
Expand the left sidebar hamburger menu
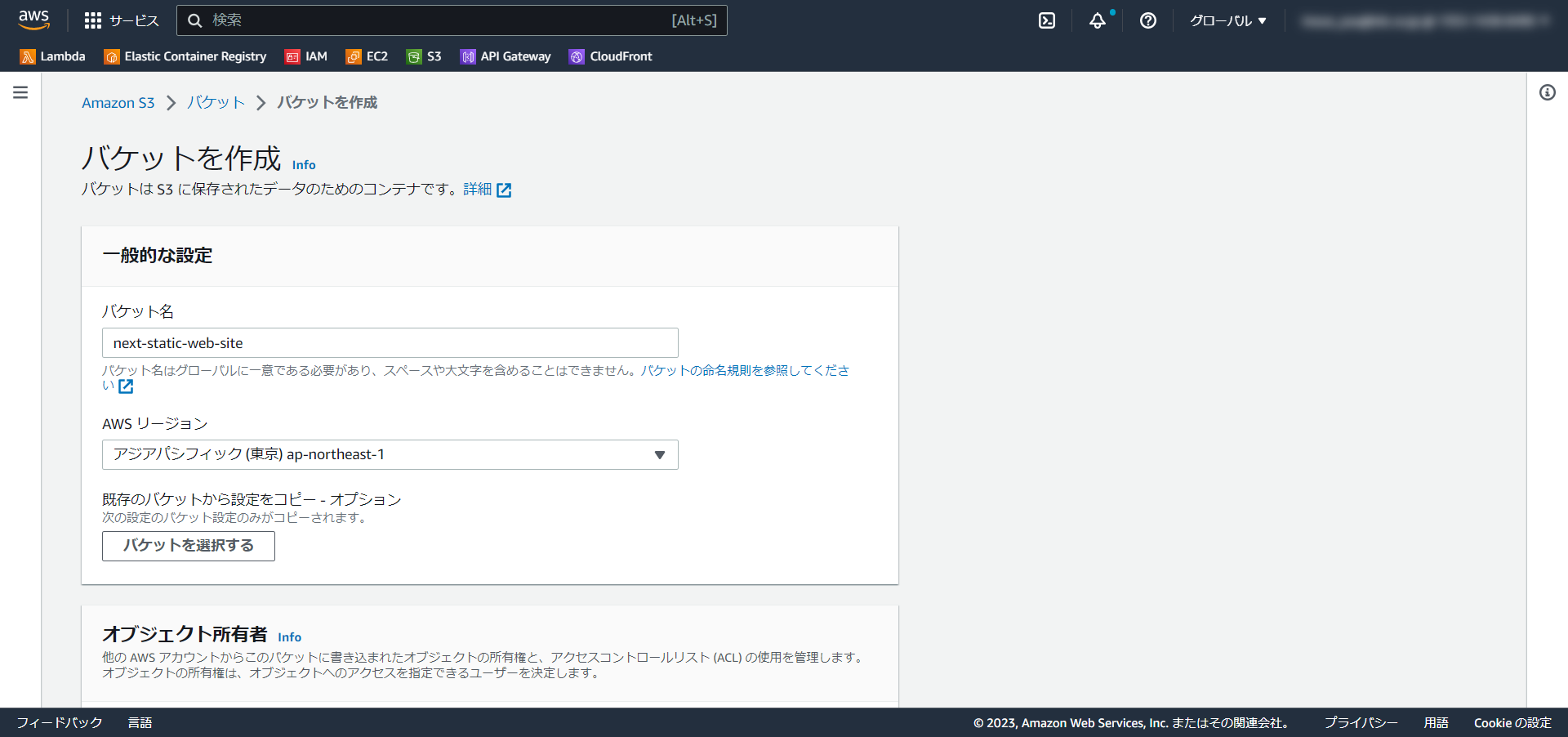pyautogui.click(x=20, y=92)
